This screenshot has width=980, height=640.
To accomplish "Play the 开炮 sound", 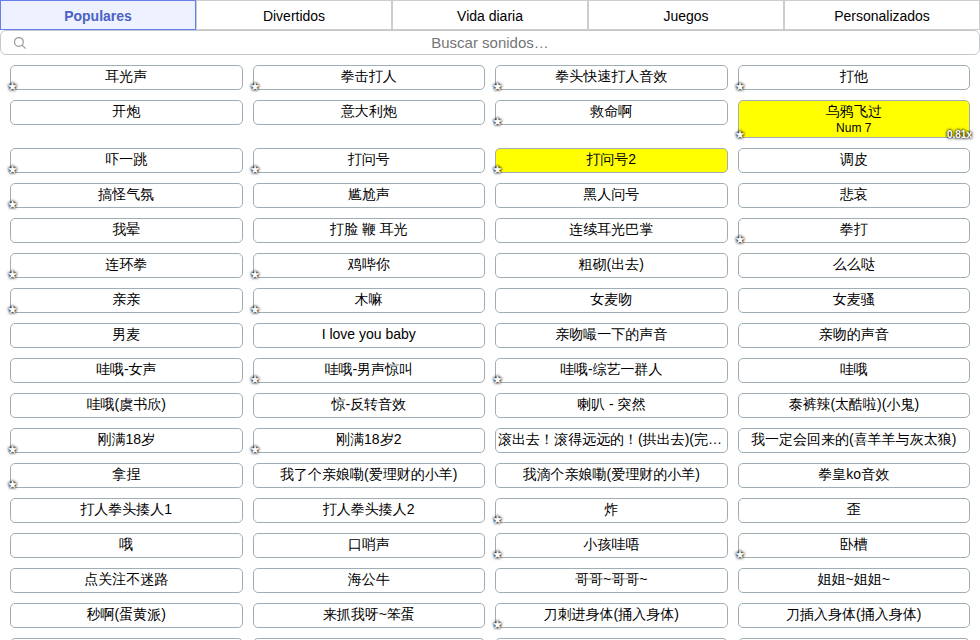I will pos(126,112).
